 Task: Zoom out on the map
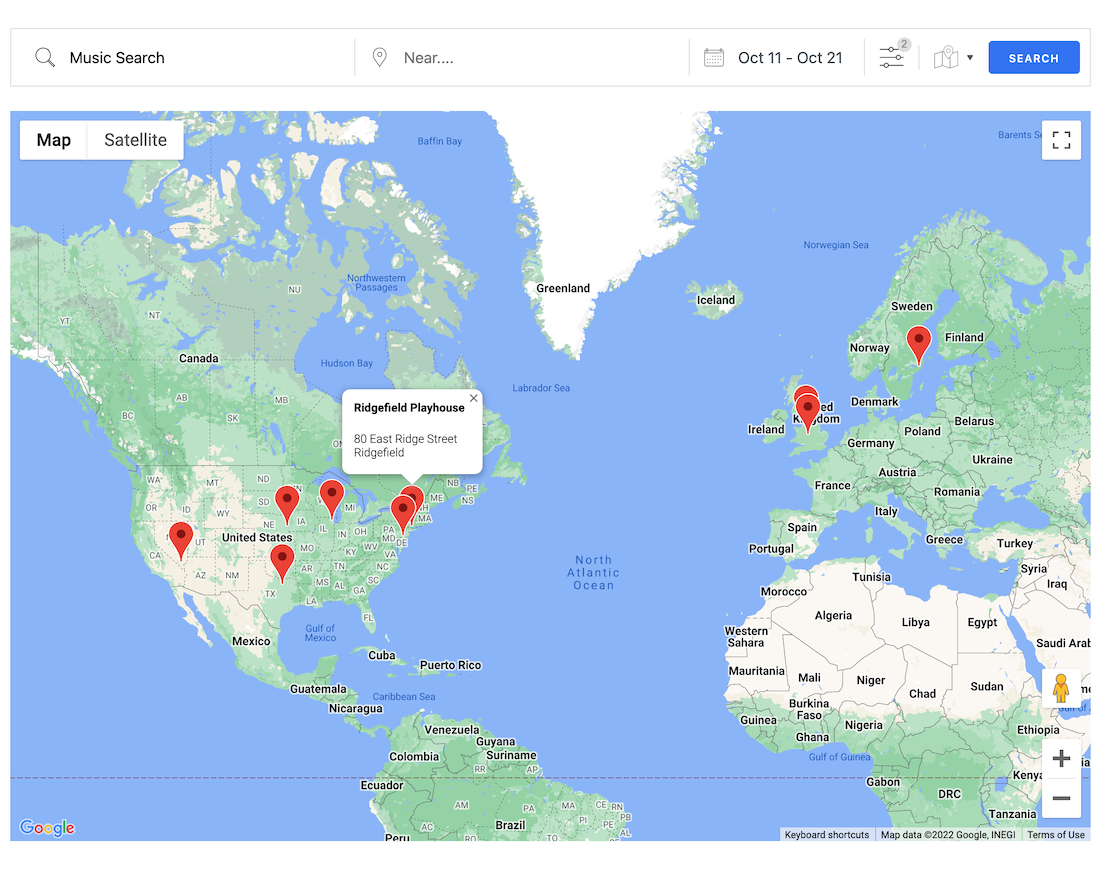(1061, 799)
